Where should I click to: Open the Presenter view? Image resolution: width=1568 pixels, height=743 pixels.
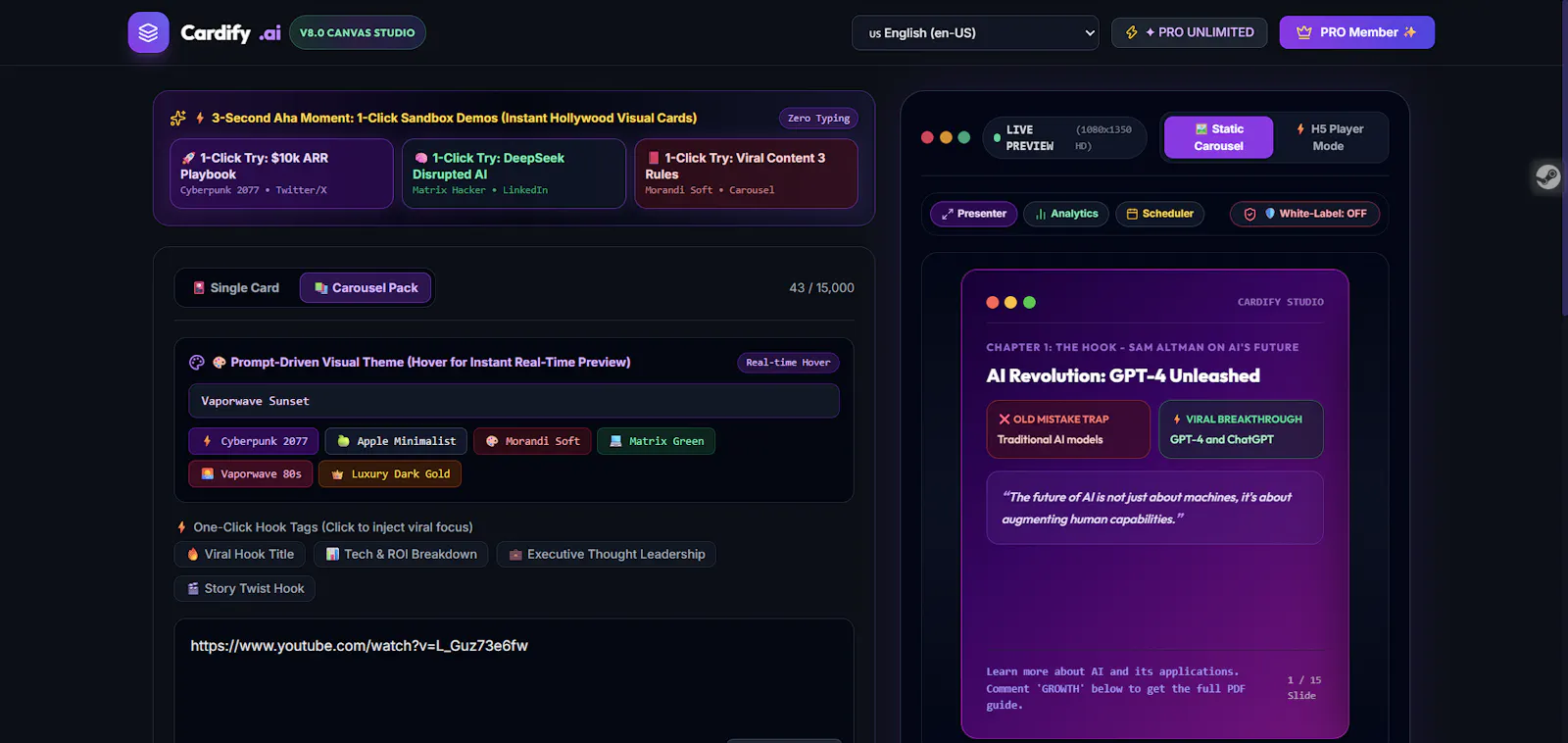coord(973,214)
